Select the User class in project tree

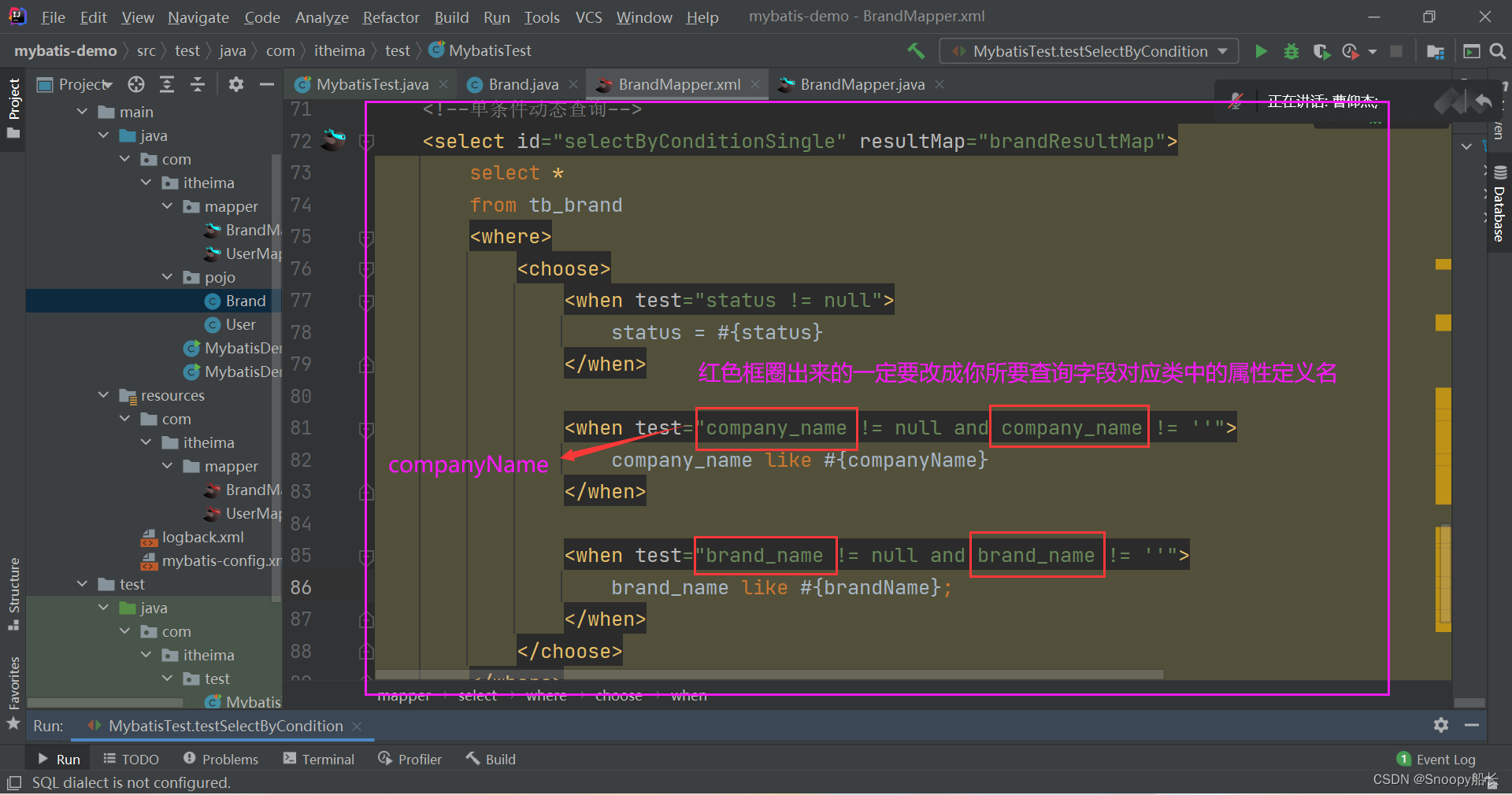pyautogui.click(x=240, y=324)
